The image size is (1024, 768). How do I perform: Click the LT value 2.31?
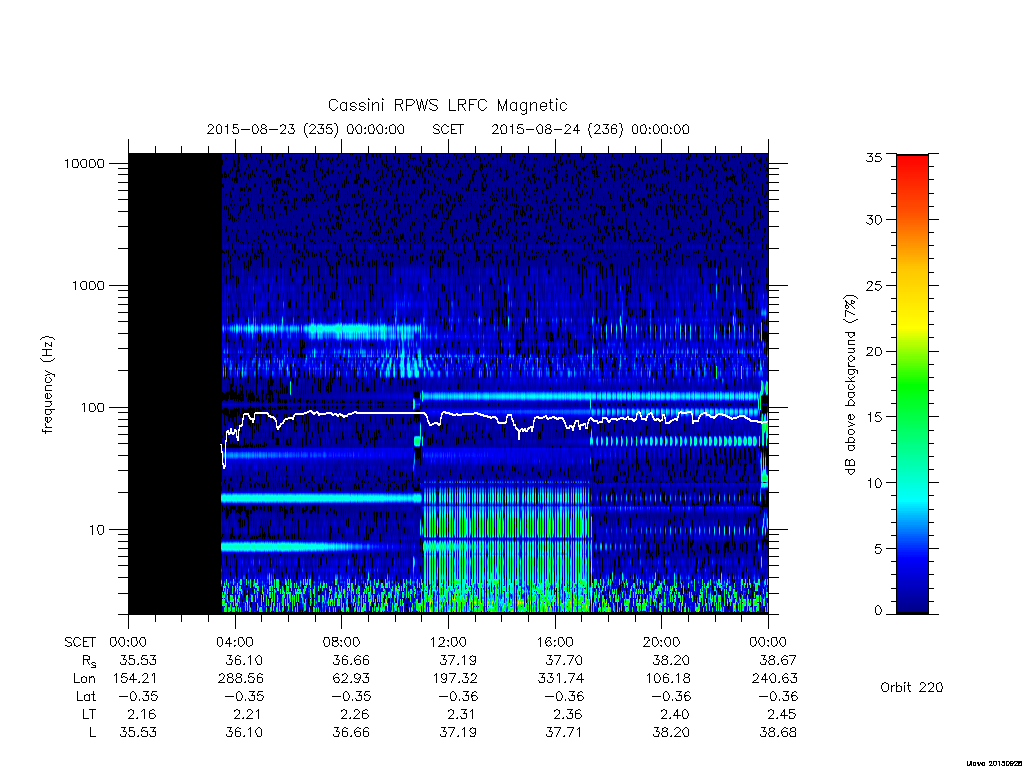tap(462, 714)
